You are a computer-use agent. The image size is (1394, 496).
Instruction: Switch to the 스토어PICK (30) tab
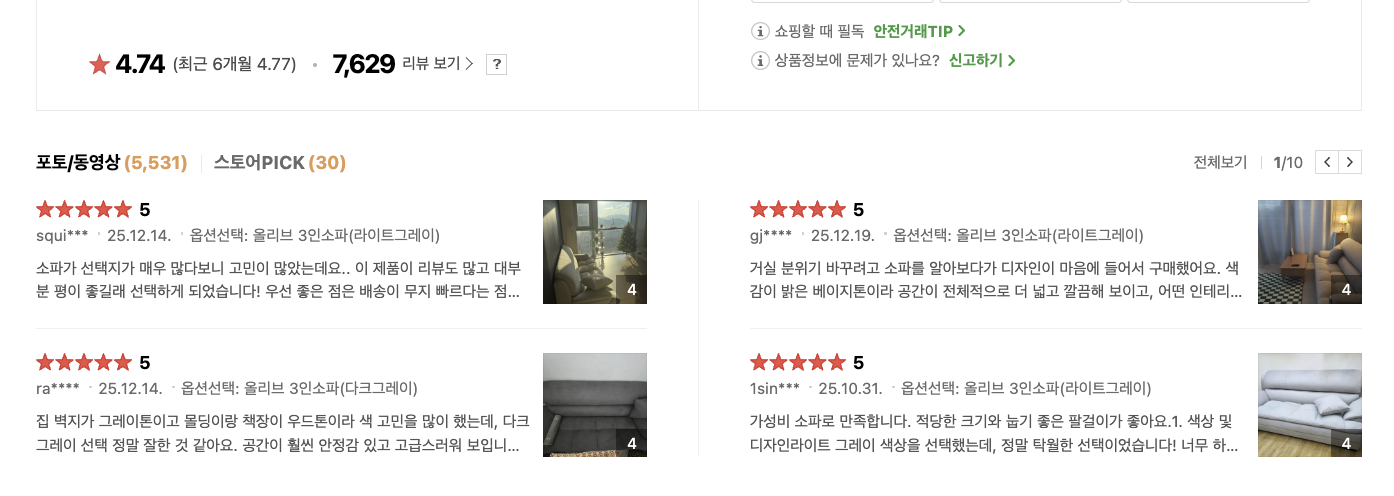click(x=279, y=162)
